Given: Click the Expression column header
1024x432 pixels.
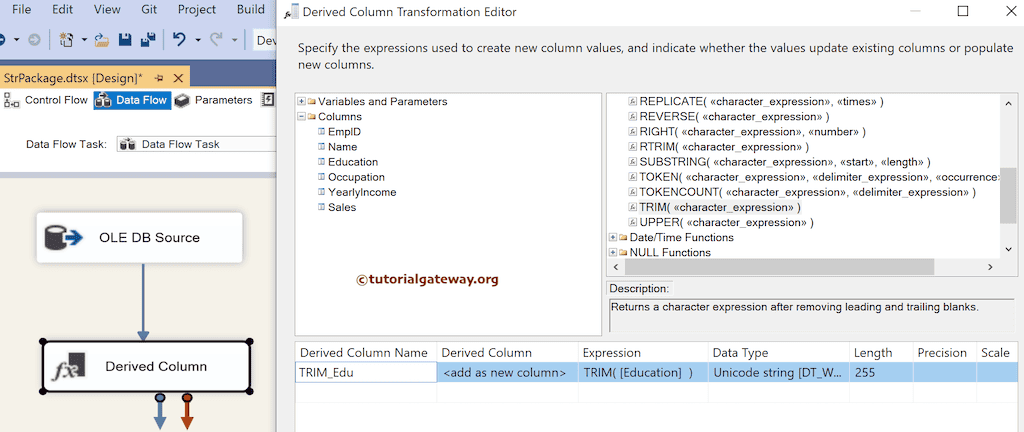Looking at the screenshot, I should coord(643,353).
